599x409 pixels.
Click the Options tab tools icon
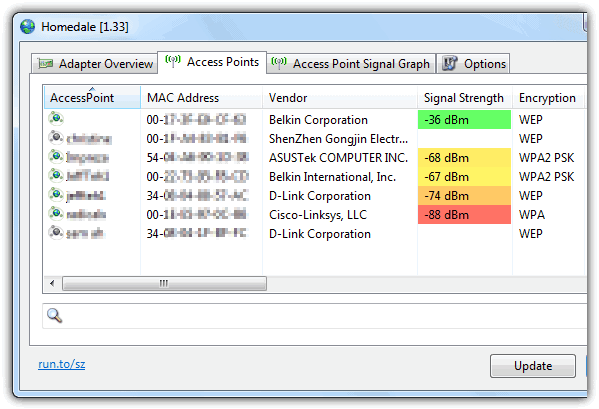[x=450, y=63]
